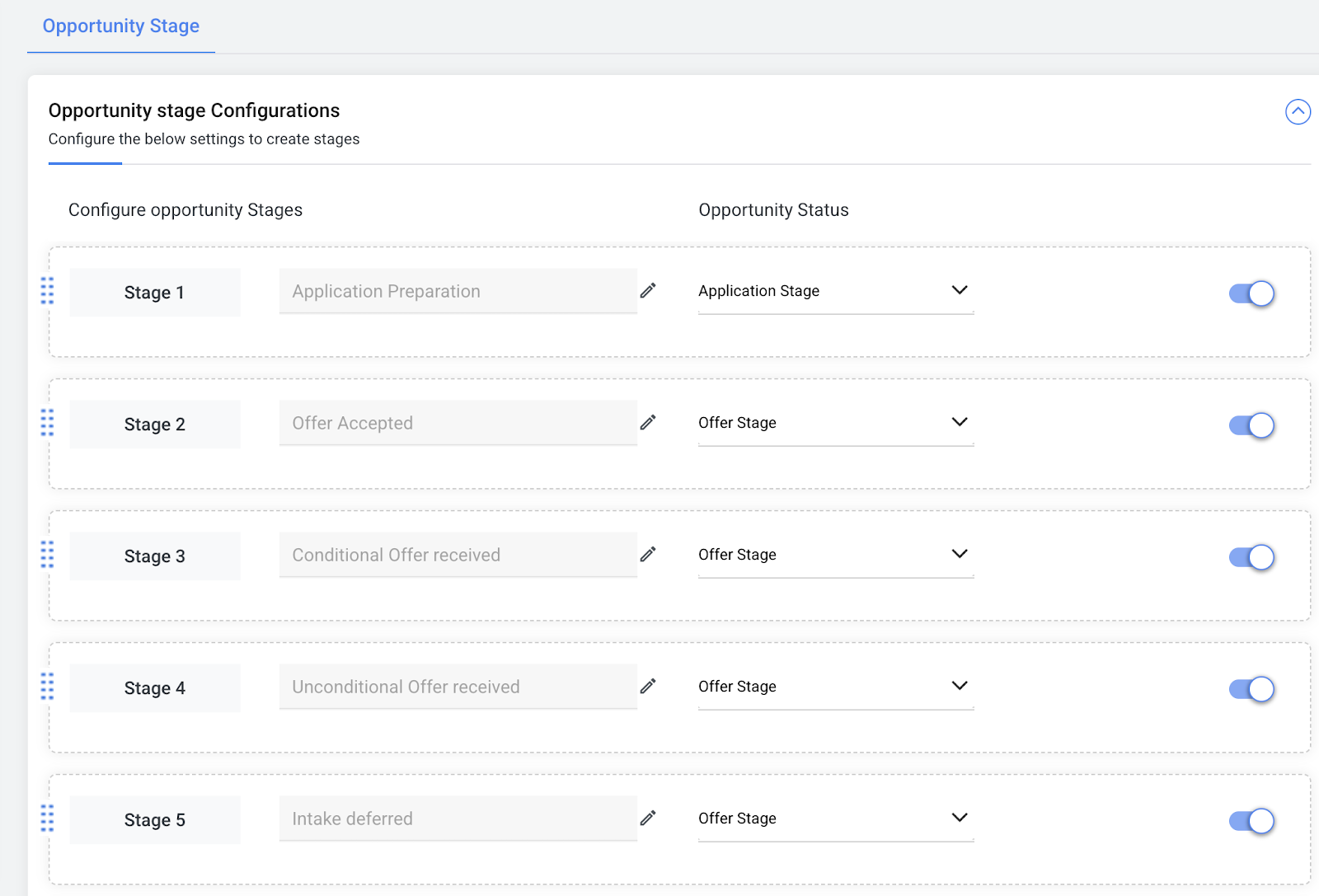1319x896 pixels.
Task: Edit the Conditional Offer received stage name
Action: click(648, 555)
